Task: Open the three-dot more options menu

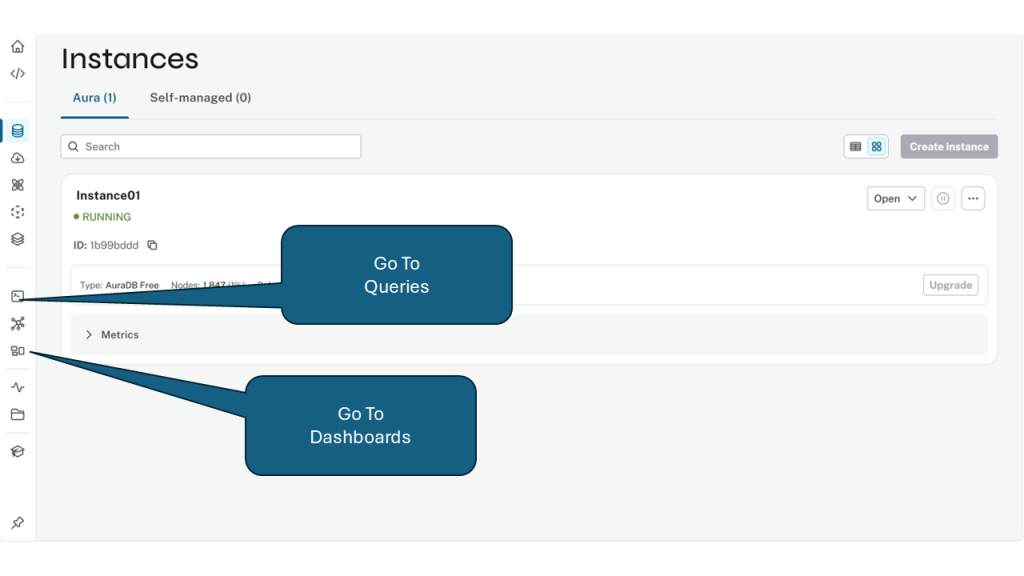Action: pos(973,199)
